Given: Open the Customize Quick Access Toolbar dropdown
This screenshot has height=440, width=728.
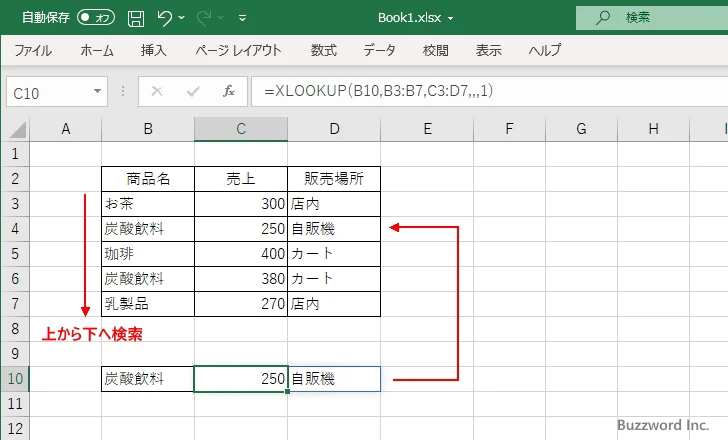Looking at the screenshot, I should pyautogui.click(x=242, y=18).
